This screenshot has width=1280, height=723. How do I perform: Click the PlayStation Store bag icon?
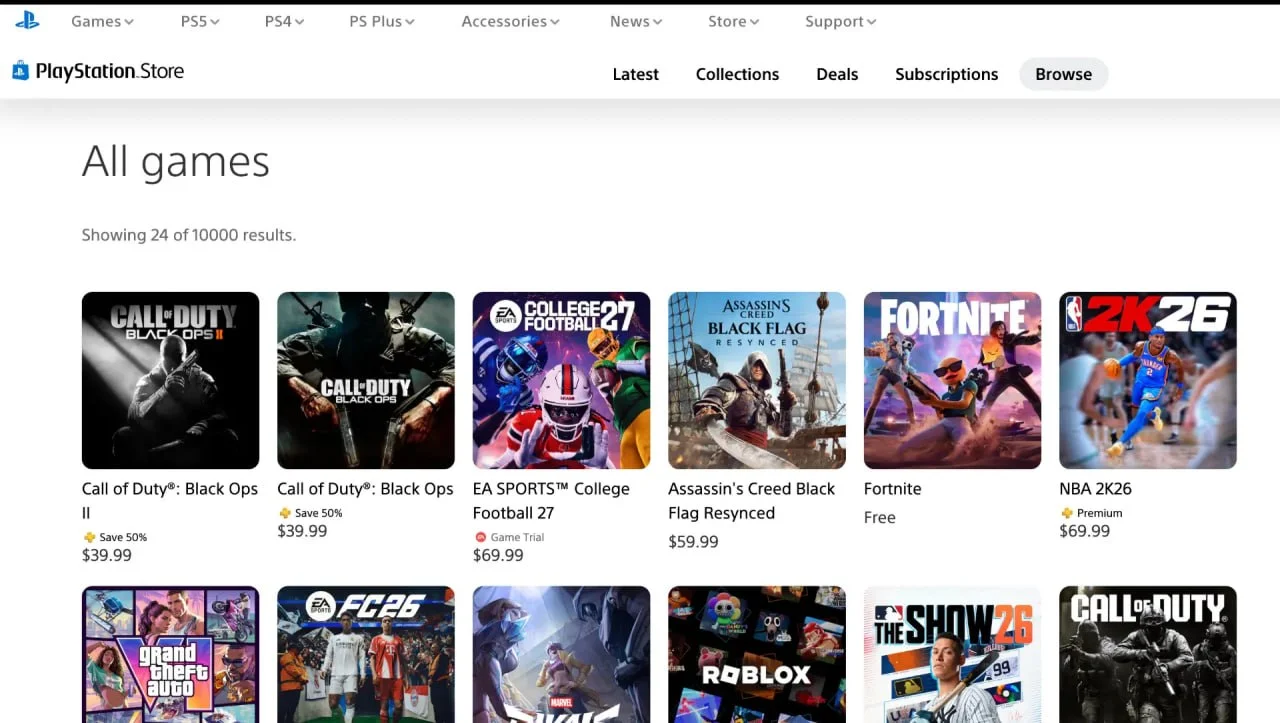tap(20, 71)
